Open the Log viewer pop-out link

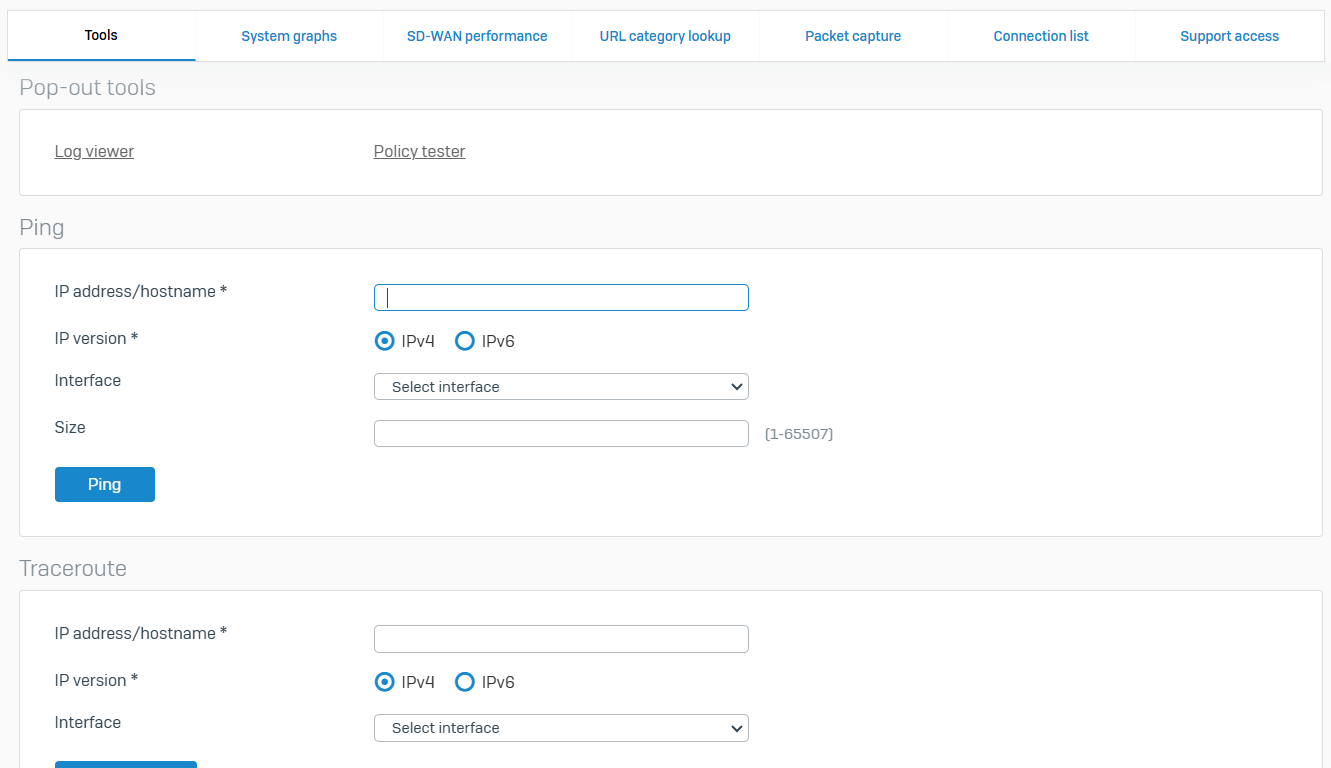point(94,152)
